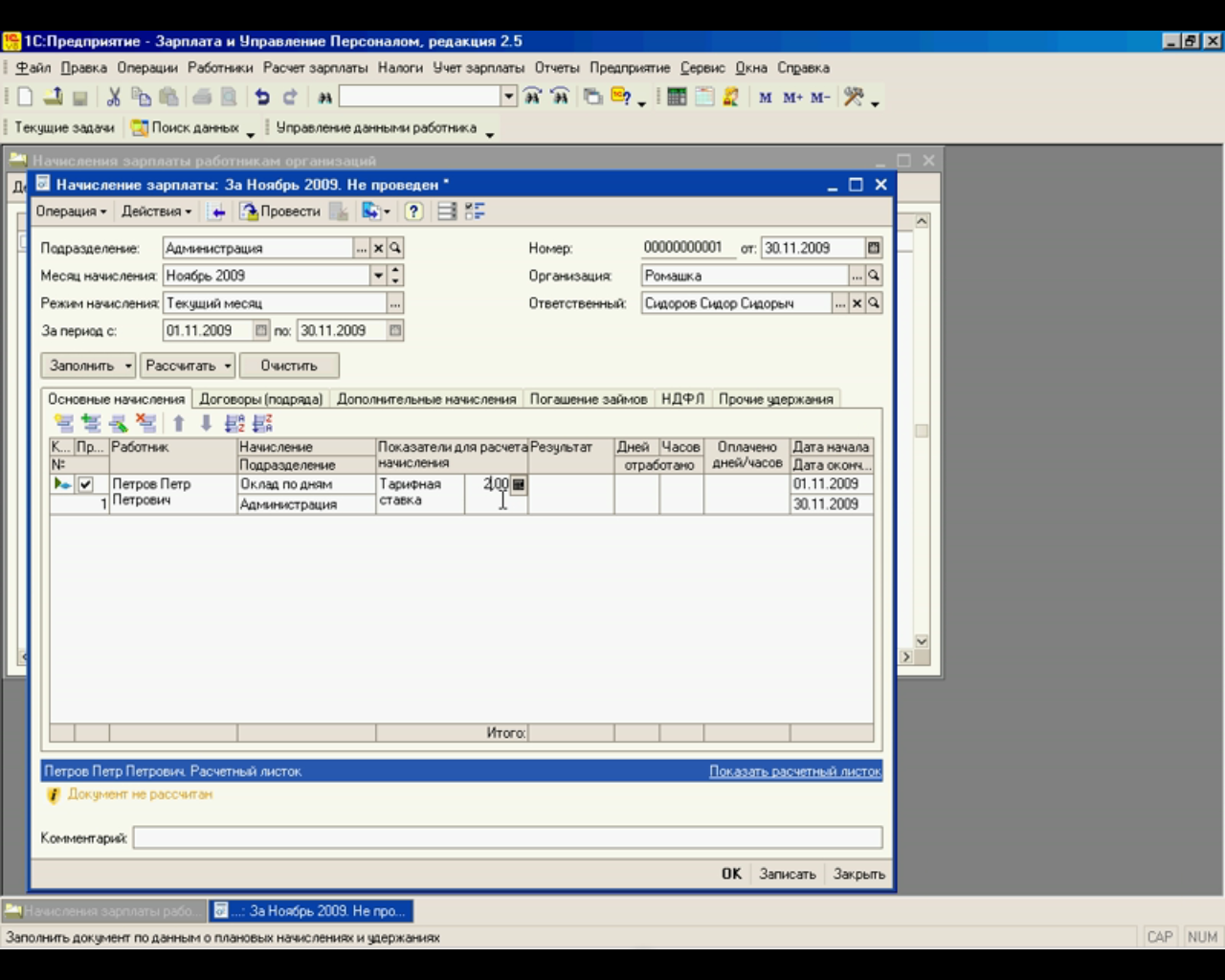Viewport: 1225px width, 980px height.
Task: Open the Действия dropdown menu
Action: (x=156, y=212)
